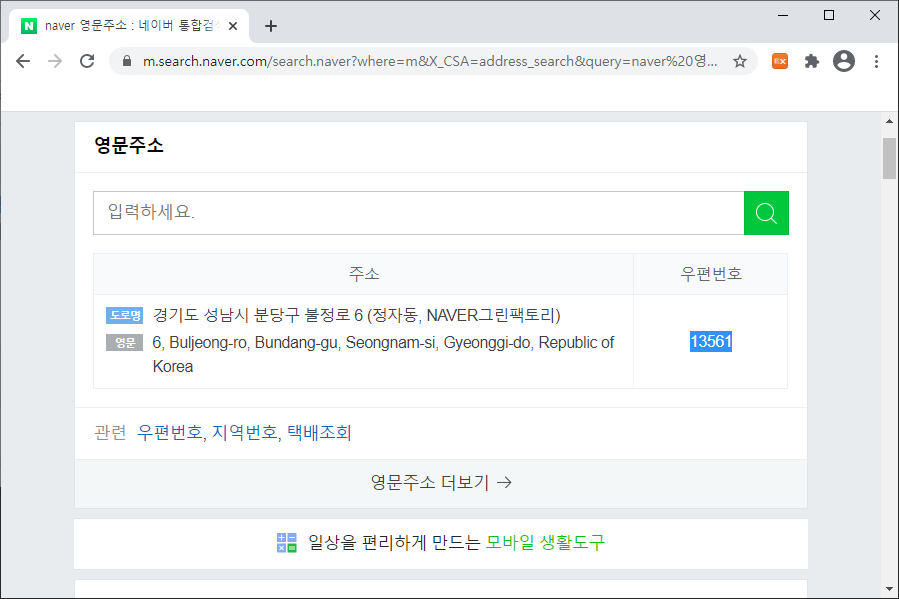899x599 pixels.
Task: Click the vertical scrollbar thumb
Action: coord(889,159)
